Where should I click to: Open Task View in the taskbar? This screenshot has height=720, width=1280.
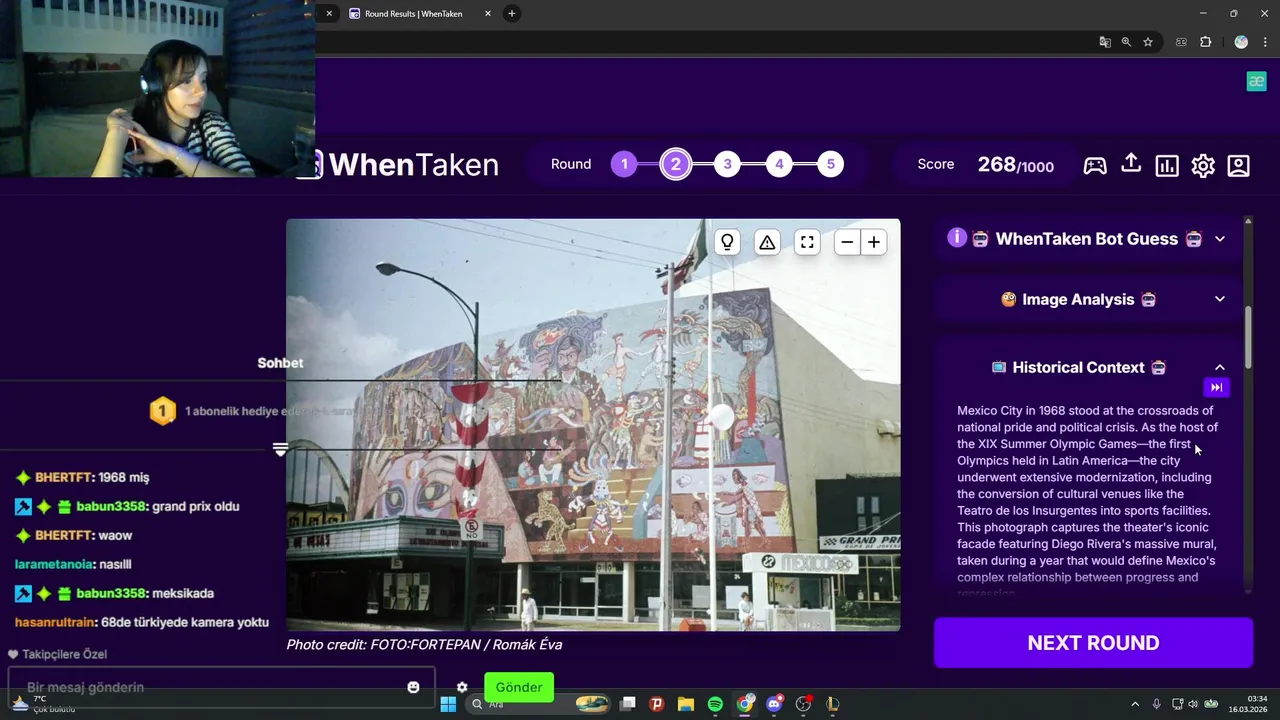628,704
